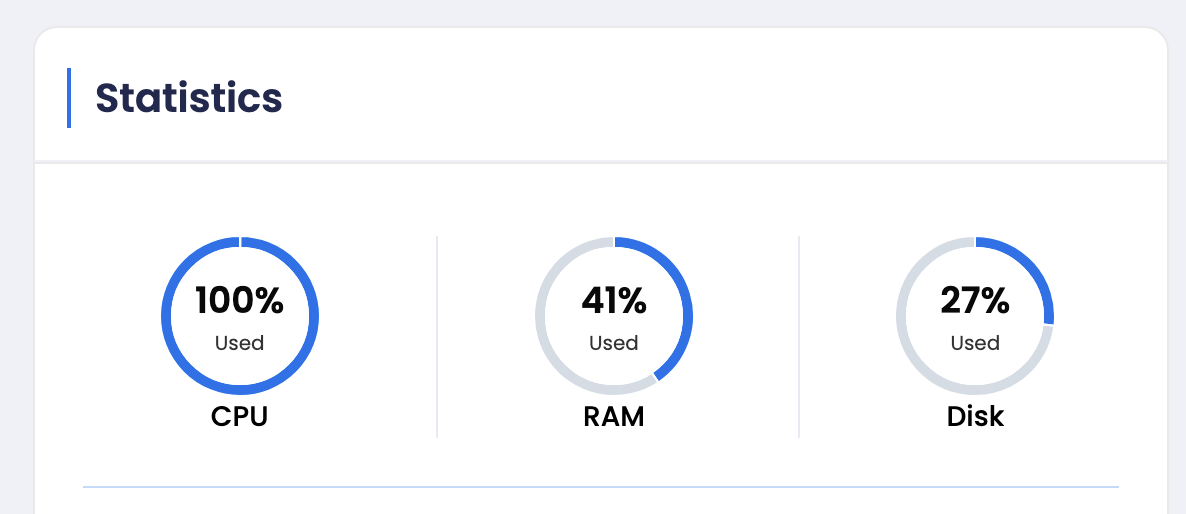Click the horizontal line below the gauges

point(600,487)
